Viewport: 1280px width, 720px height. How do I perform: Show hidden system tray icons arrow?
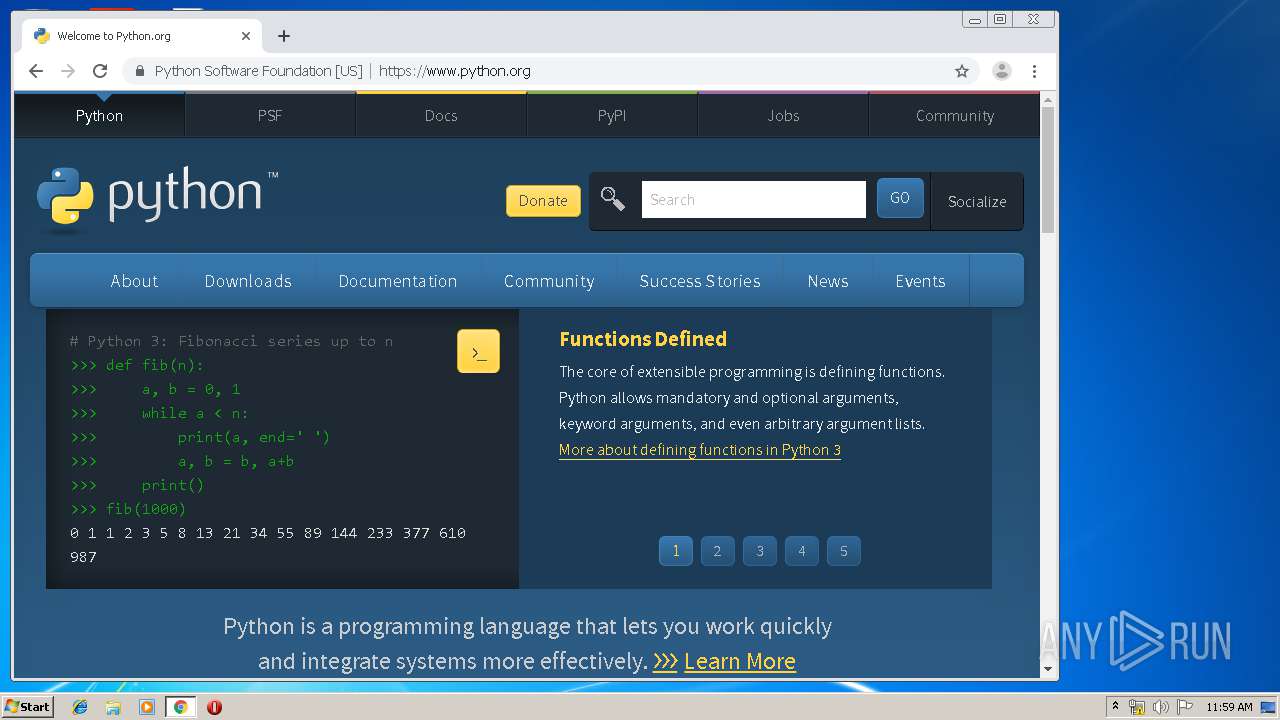pos(1115,707)
